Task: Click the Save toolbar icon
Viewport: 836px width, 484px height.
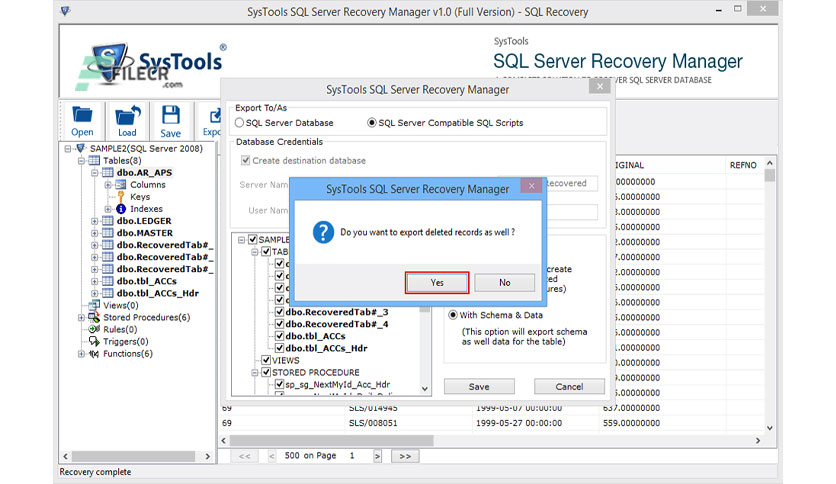Action: click(171, 115)
